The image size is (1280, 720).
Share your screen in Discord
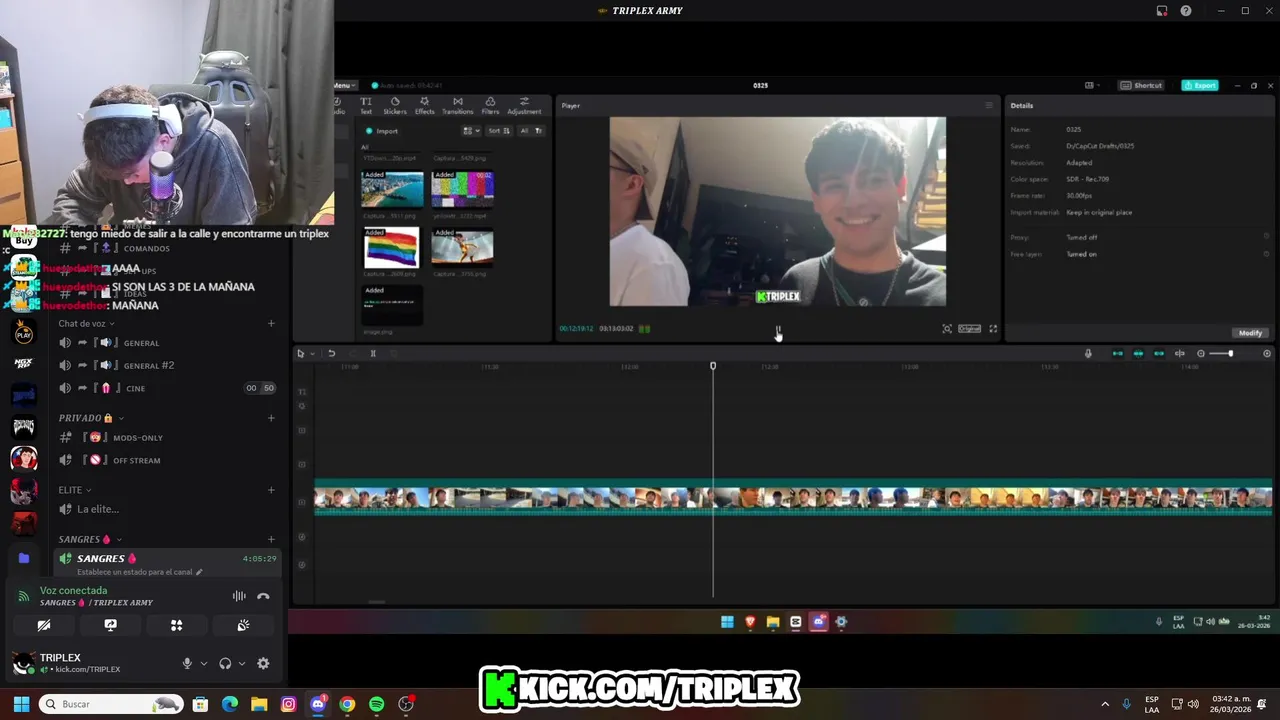coord(110,625)
